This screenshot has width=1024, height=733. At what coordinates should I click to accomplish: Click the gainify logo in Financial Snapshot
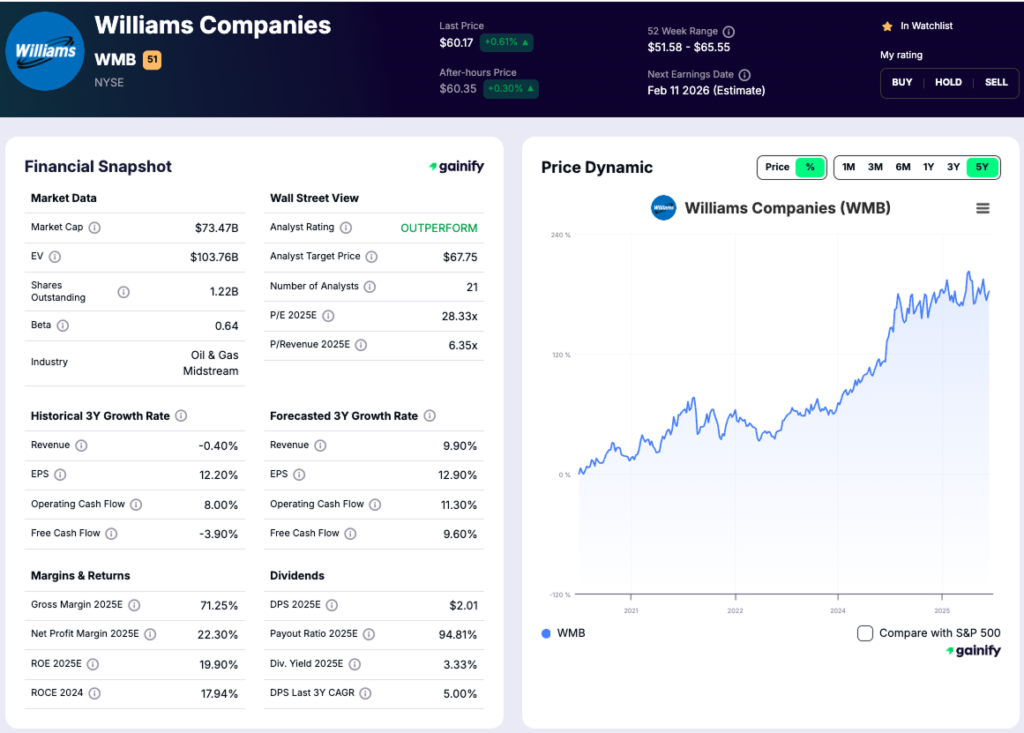456,167
